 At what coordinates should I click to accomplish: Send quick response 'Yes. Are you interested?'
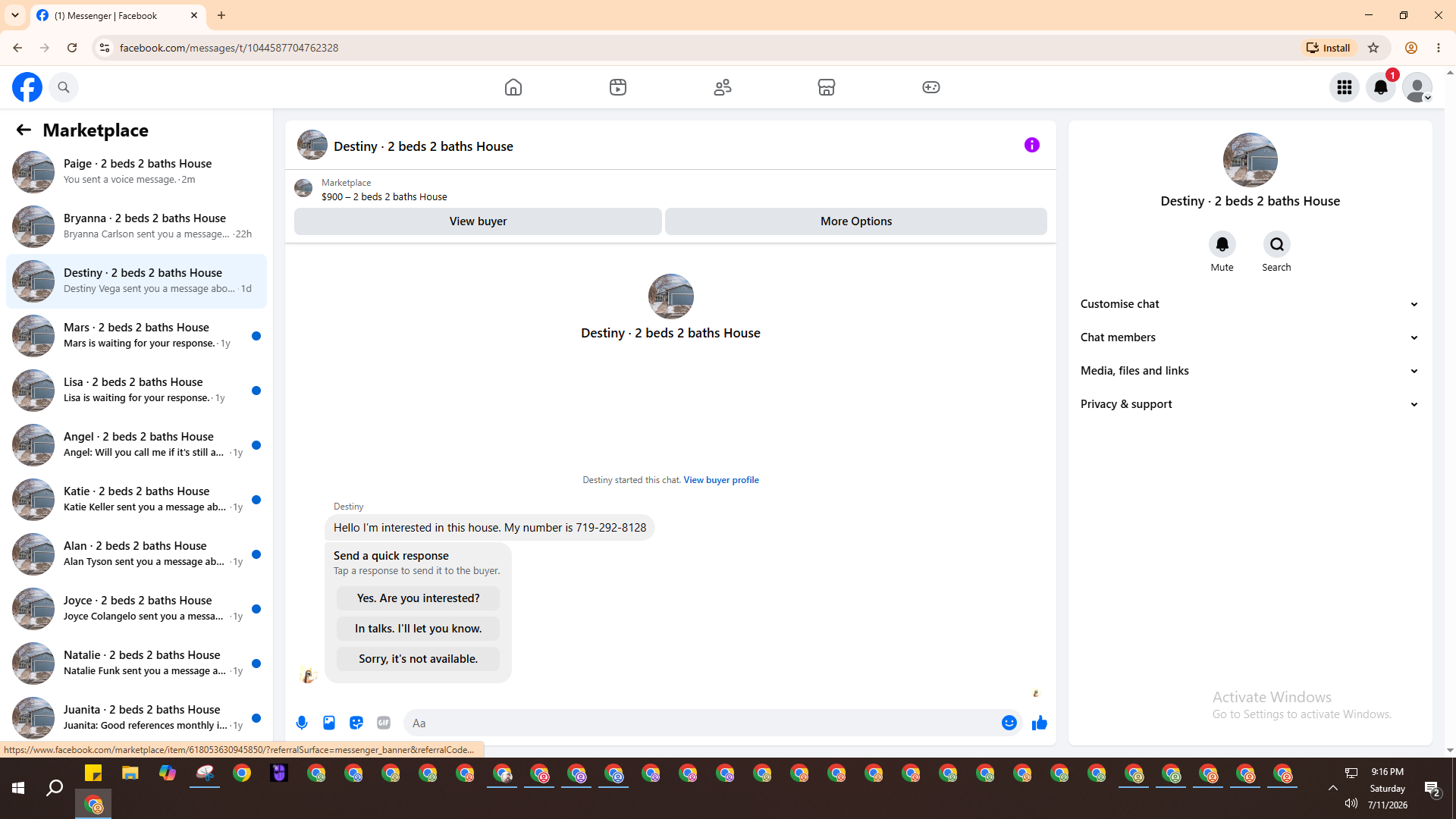(x=418, y=598)
